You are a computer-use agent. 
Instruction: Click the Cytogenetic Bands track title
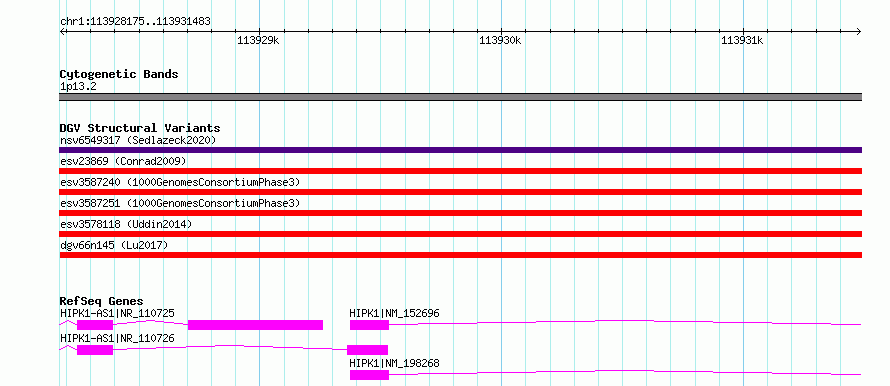119,74
